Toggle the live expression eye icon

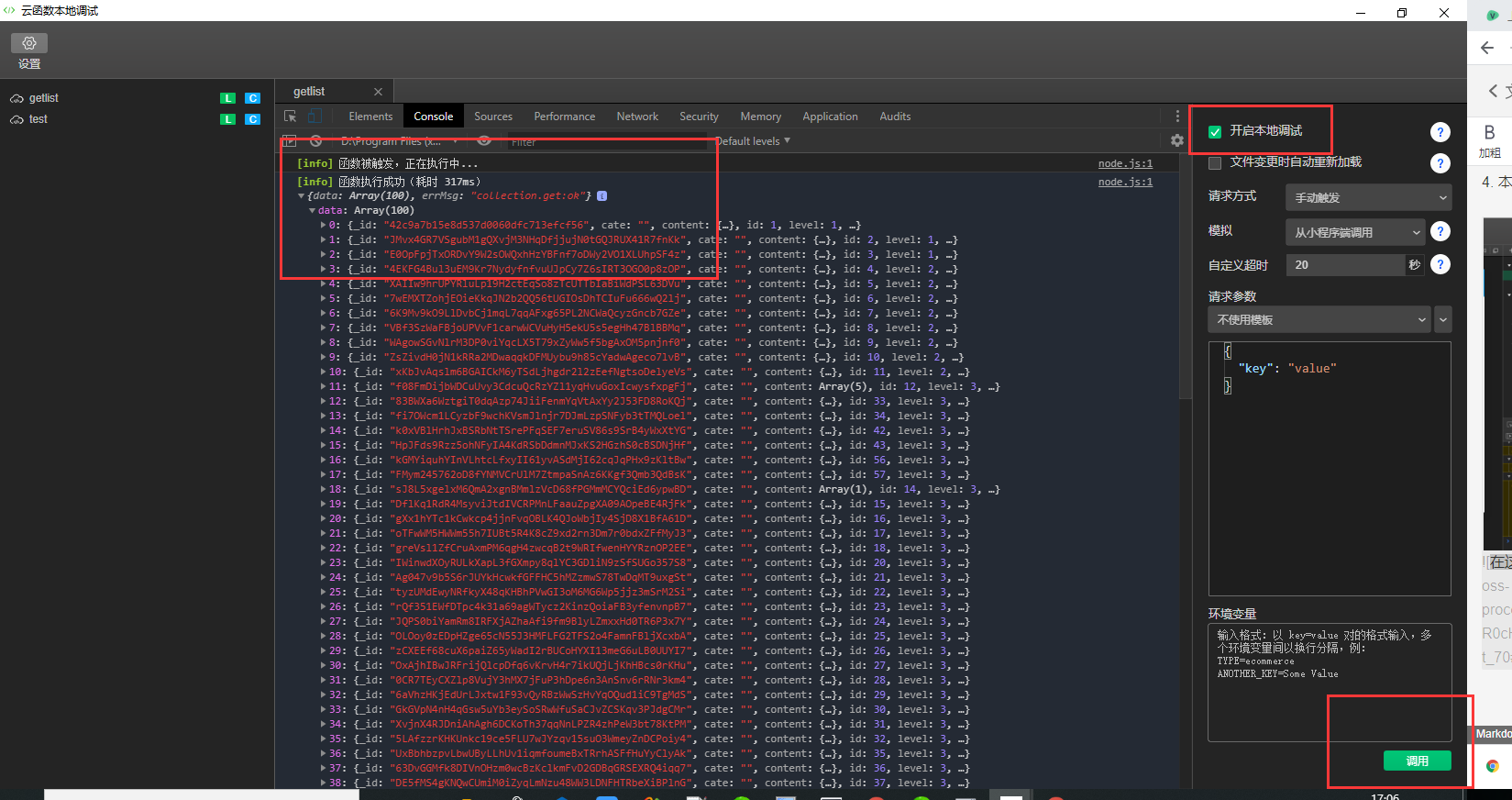tap(484, 141)
